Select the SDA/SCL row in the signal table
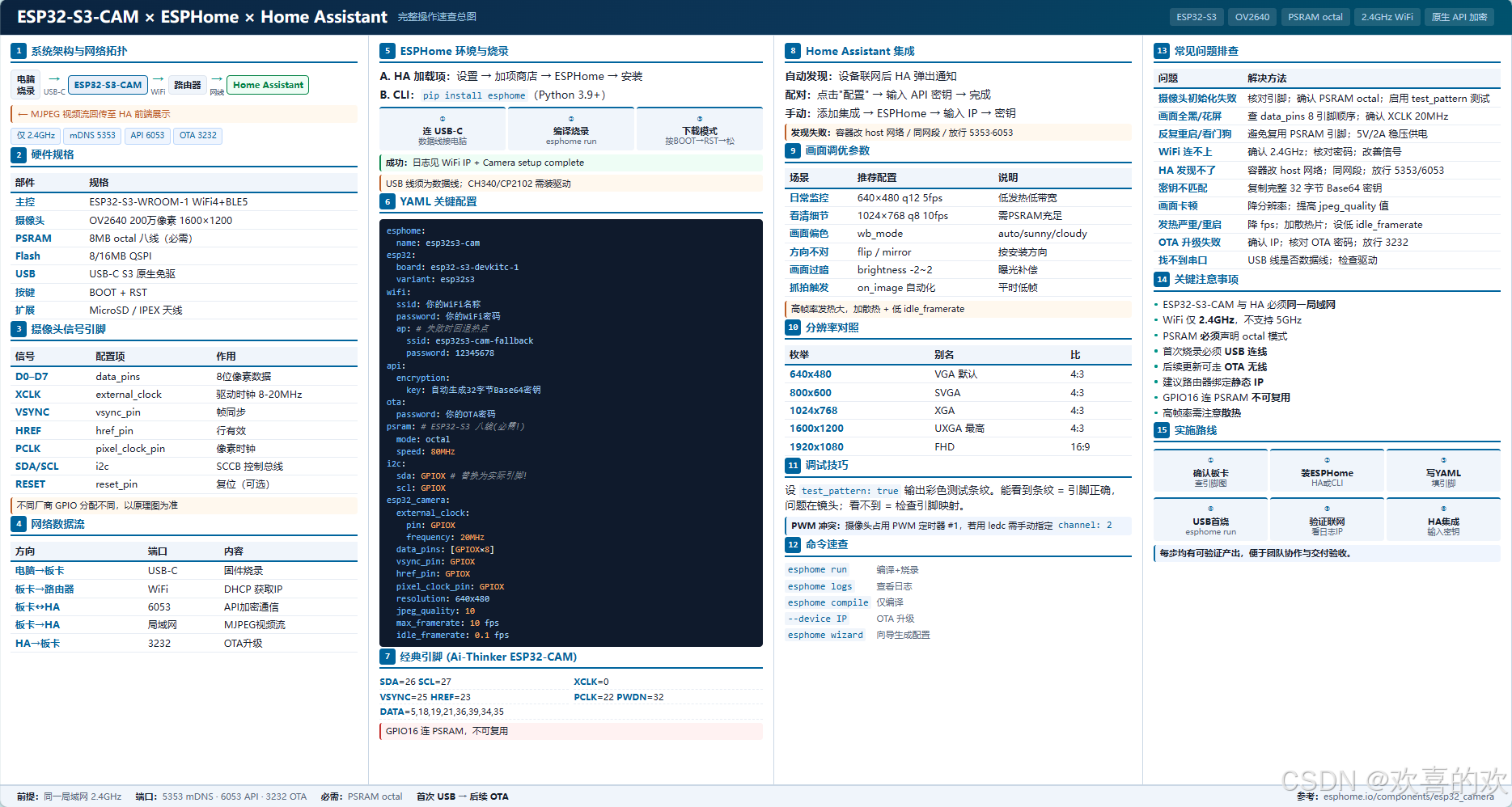 pyautogui.click(x=184, y=467)
